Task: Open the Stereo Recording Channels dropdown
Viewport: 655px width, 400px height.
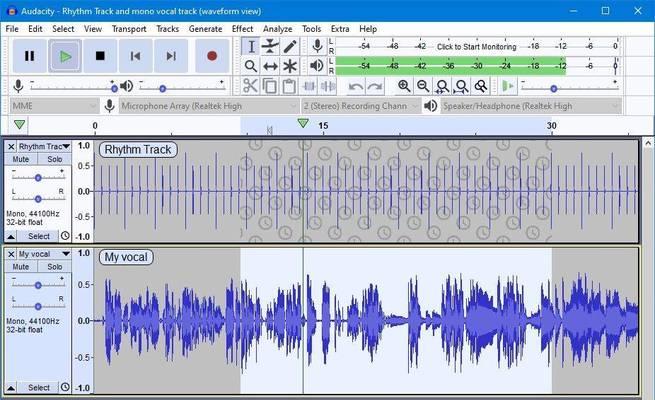Action: click(361, 106)
